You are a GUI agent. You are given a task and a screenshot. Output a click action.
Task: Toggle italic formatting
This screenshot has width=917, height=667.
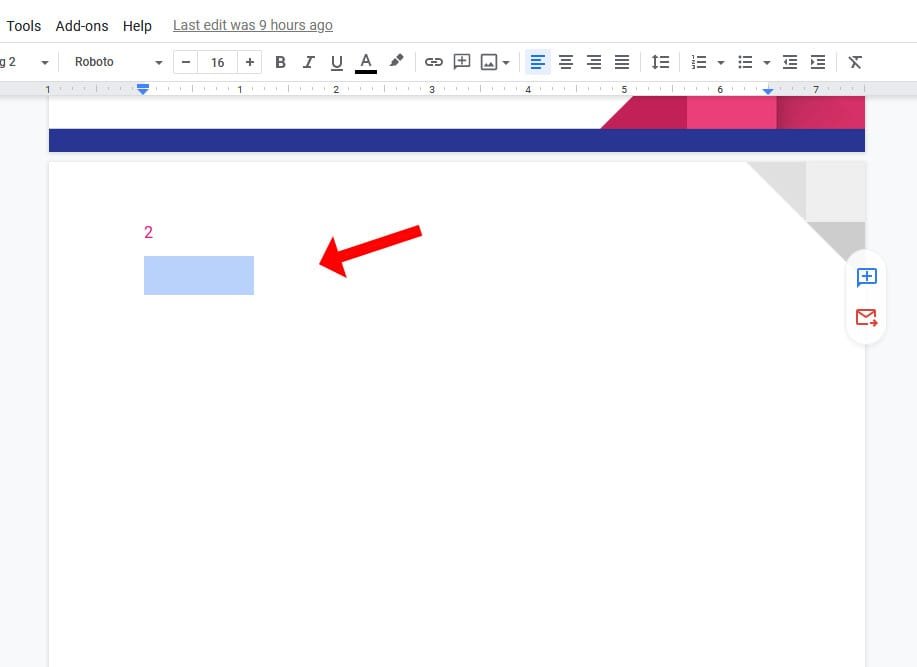pos(308,62)
